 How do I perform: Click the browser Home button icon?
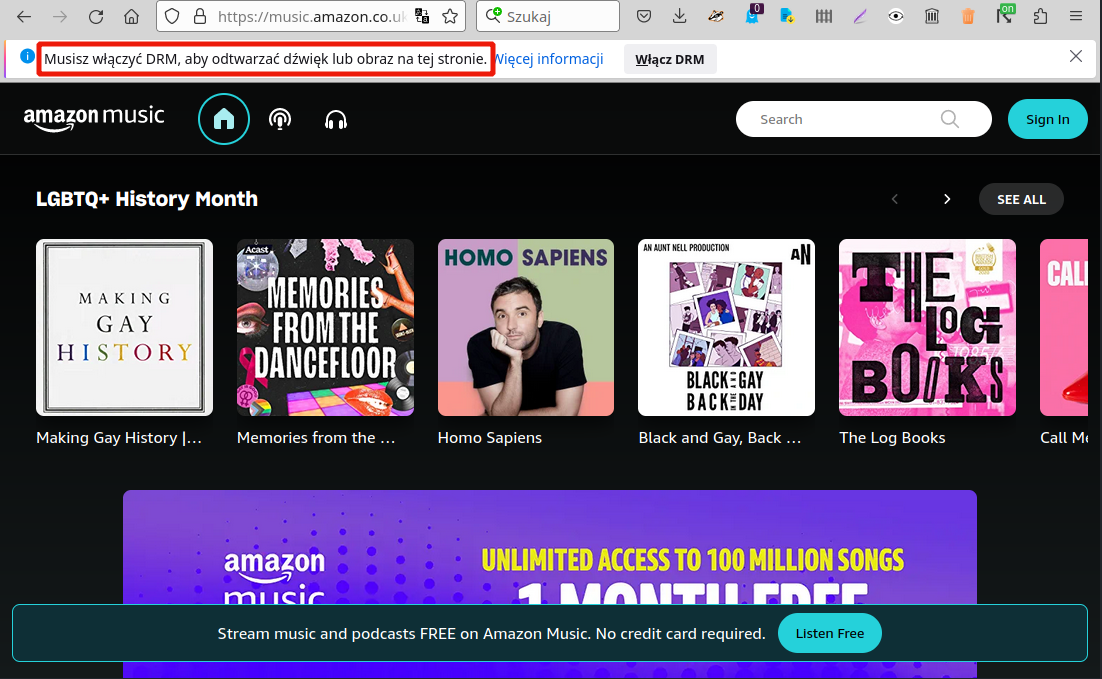[131, 16]
